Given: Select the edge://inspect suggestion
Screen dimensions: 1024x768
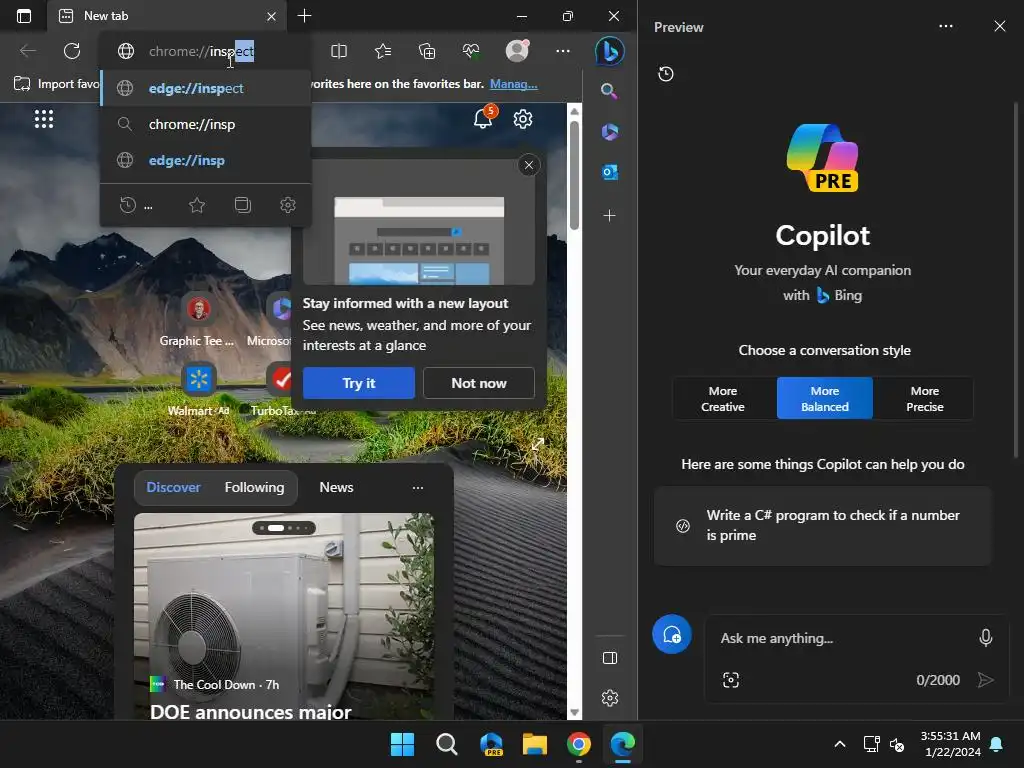Looking at the screenshot, I should [206, 88].
